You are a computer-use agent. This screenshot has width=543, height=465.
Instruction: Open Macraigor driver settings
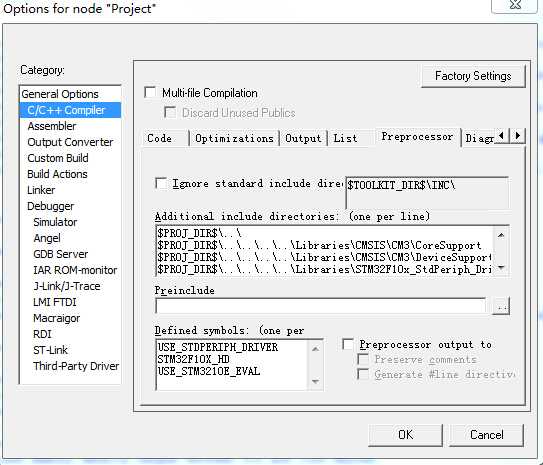click(x=56, y=318)
